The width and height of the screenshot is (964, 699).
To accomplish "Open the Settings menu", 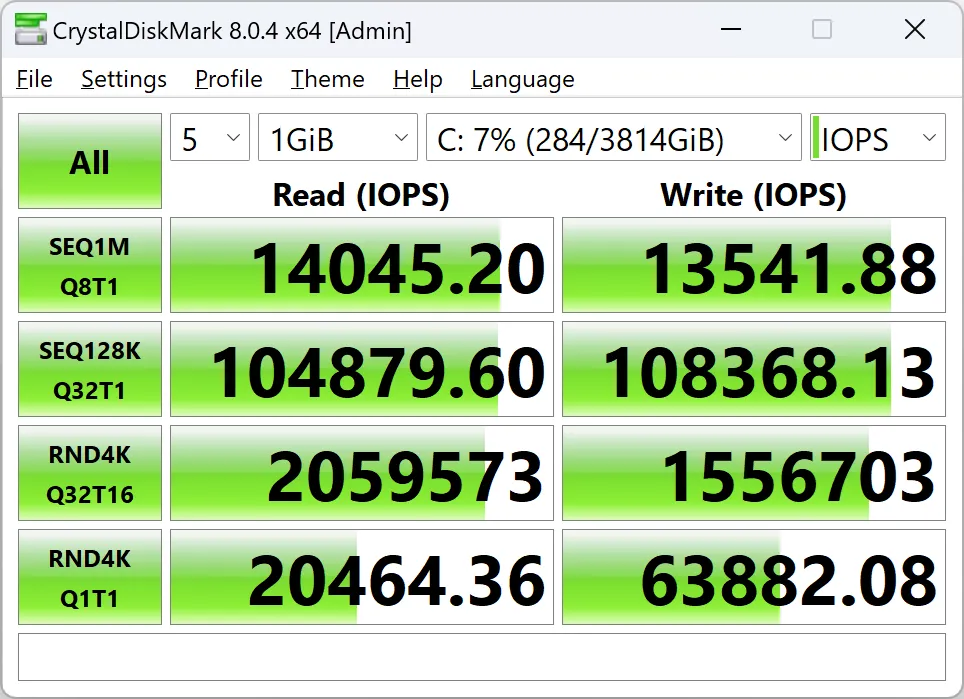I will (x=124, y=80).
